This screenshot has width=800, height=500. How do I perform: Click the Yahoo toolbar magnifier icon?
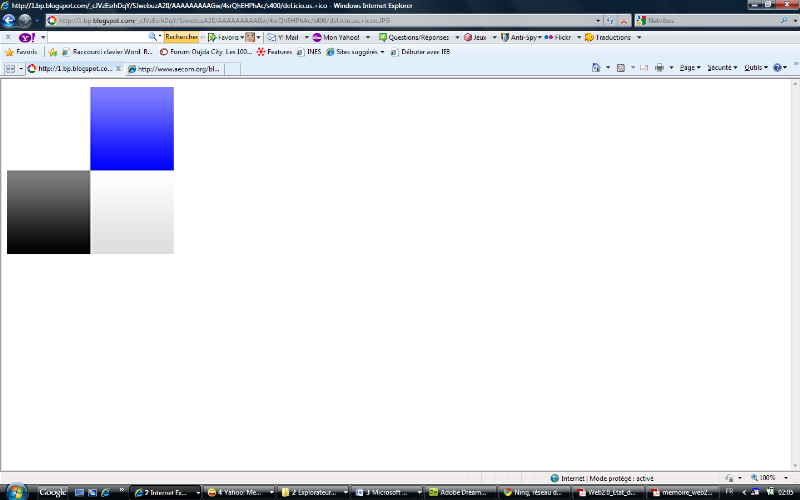(153, 37)
